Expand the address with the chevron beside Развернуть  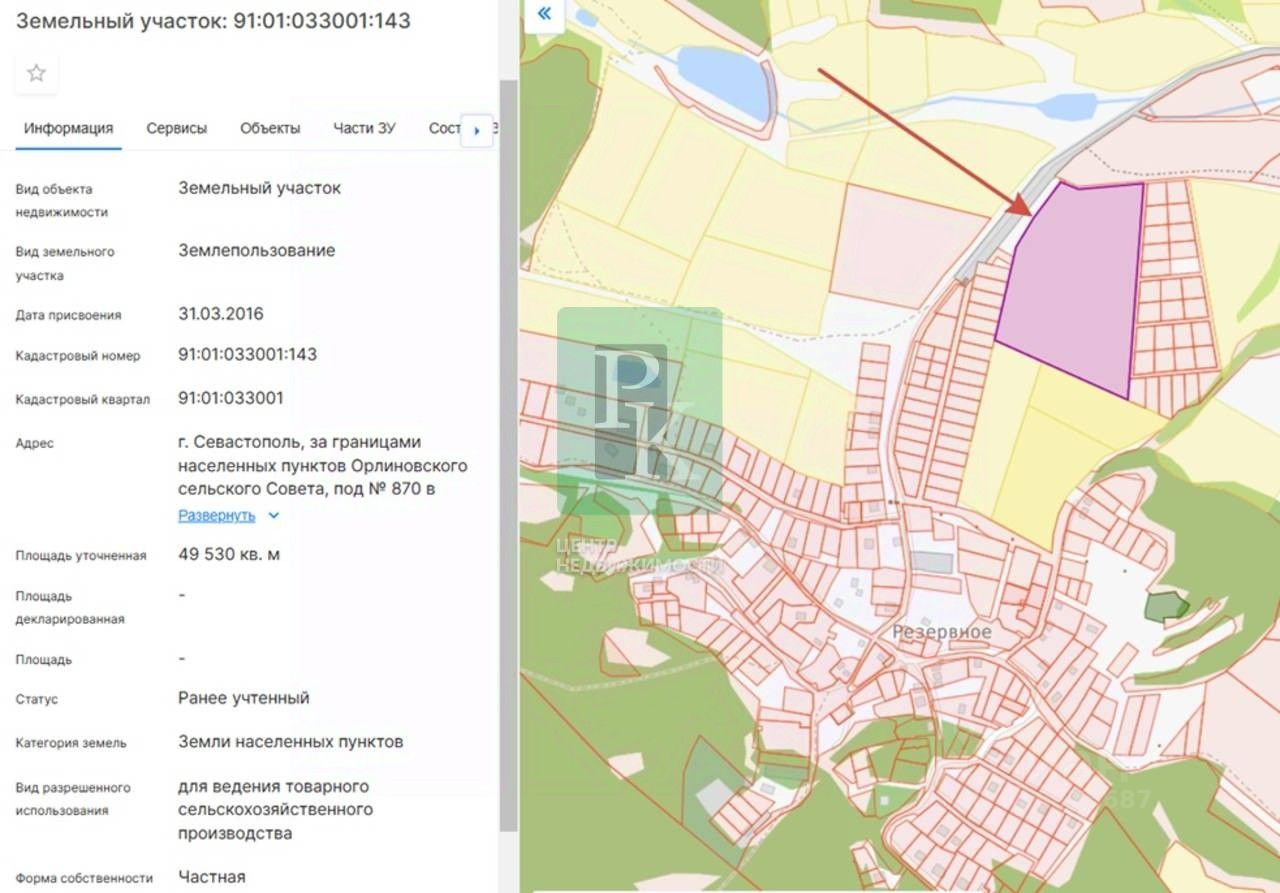coord(274,516)
